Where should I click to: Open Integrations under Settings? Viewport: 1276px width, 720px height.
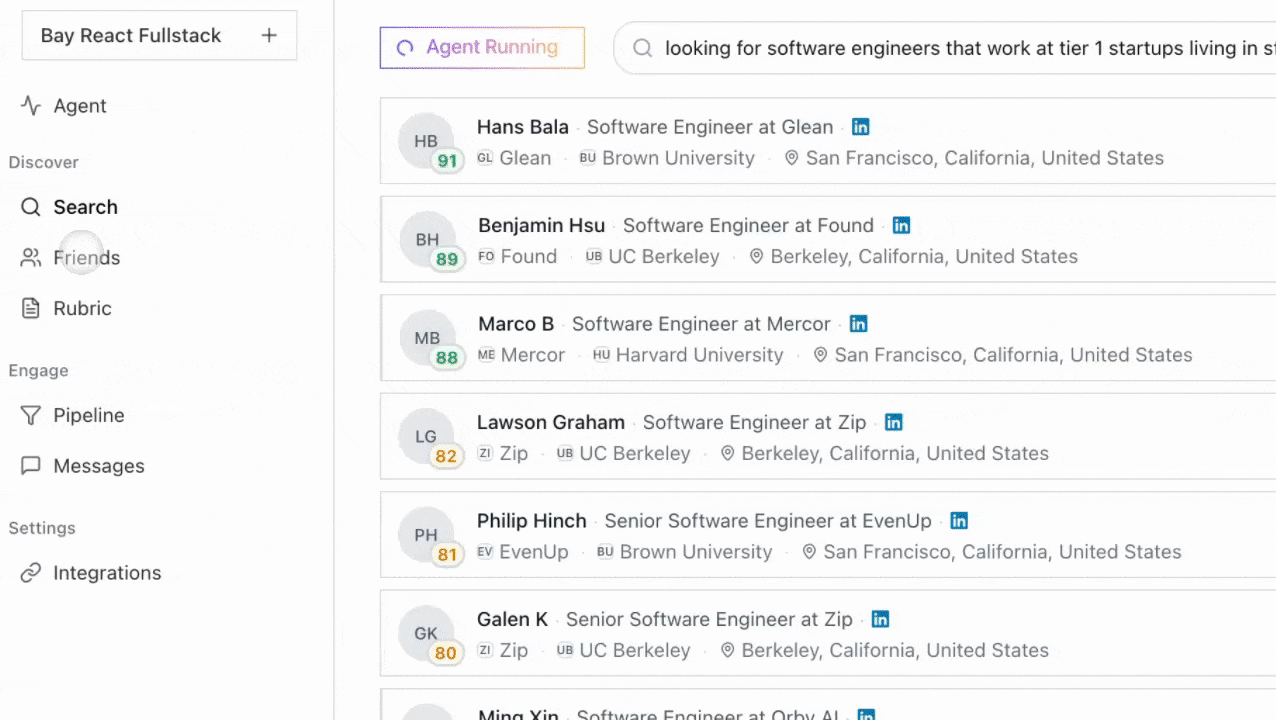(x=106, y=573)
